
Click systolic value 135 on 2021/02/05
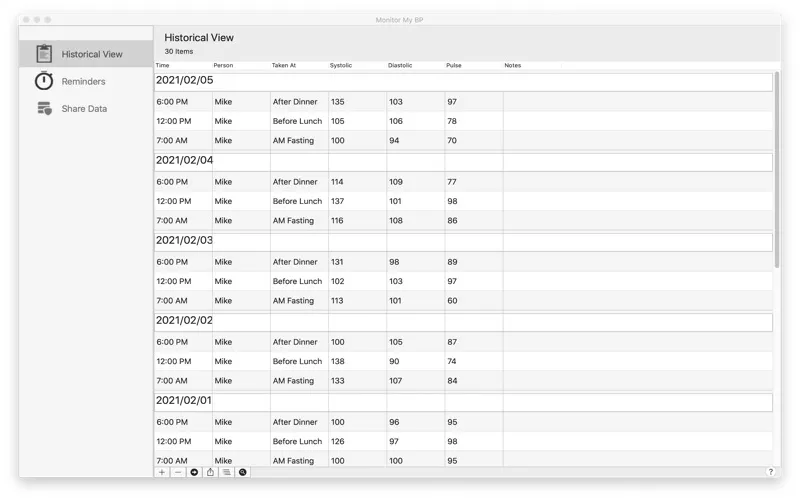(337, 102)
